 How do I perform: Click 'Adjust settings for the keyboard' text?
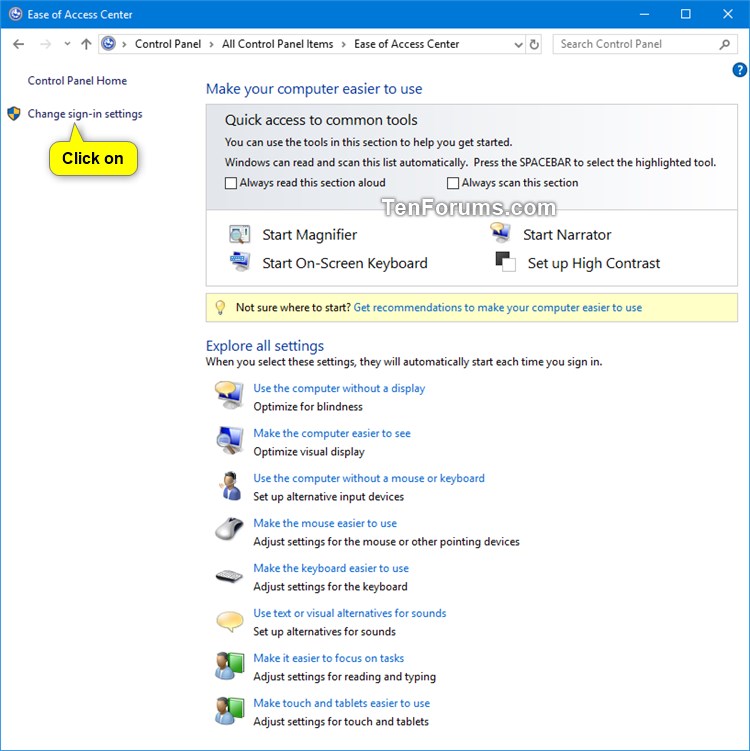coord(330,587)
